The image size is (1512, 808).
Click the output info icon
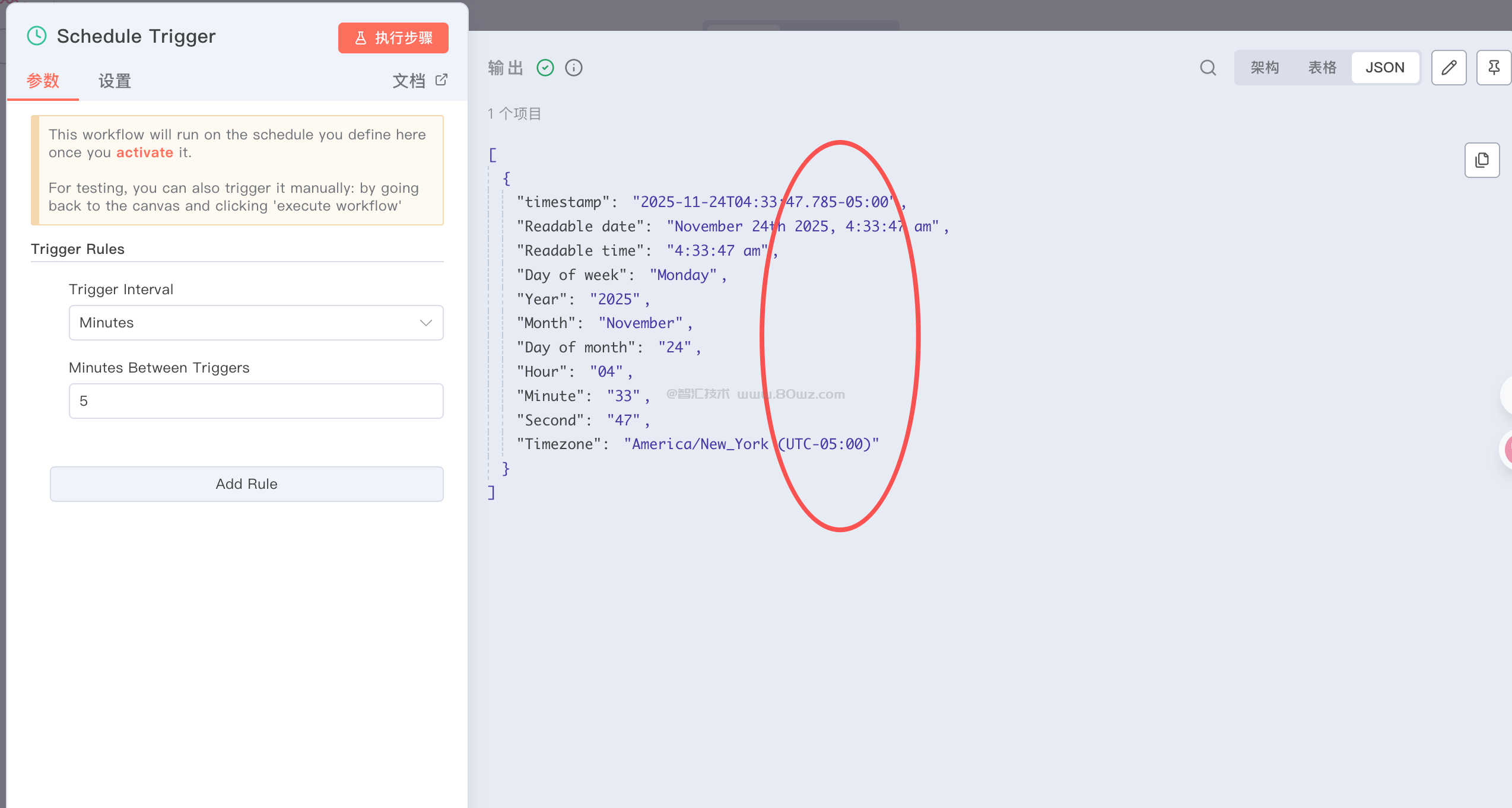tap(573, 68)
